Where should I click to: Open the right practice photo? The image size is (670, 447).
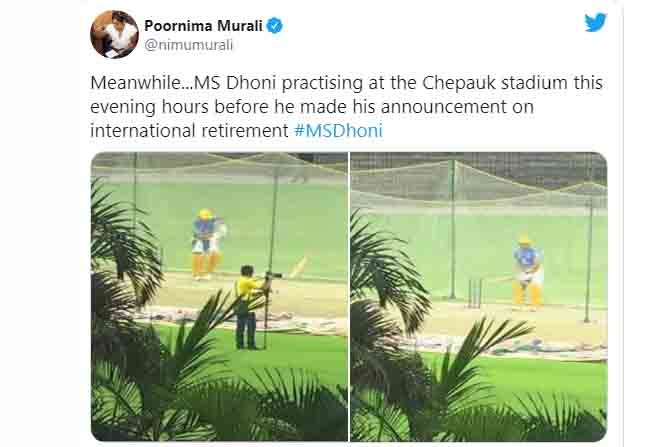tap(479, 296)
